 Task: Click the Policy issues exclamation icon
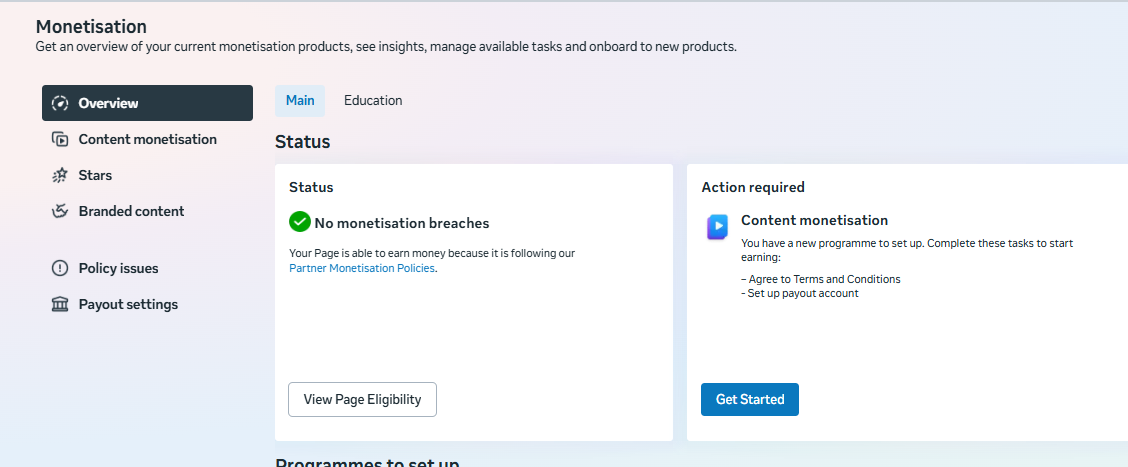(60, 268)
